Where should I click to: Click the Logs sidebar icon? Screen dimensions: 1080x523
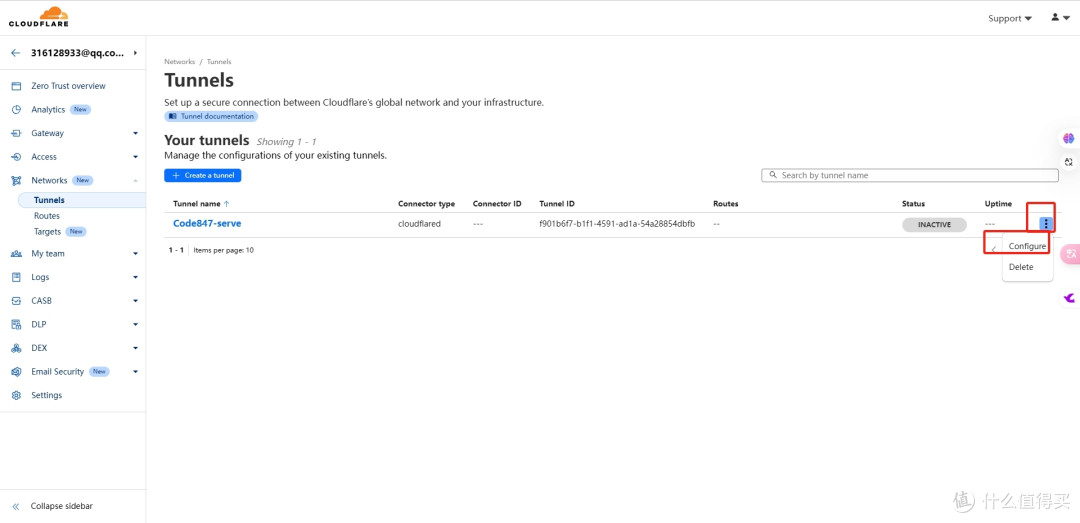click(17, 277)
